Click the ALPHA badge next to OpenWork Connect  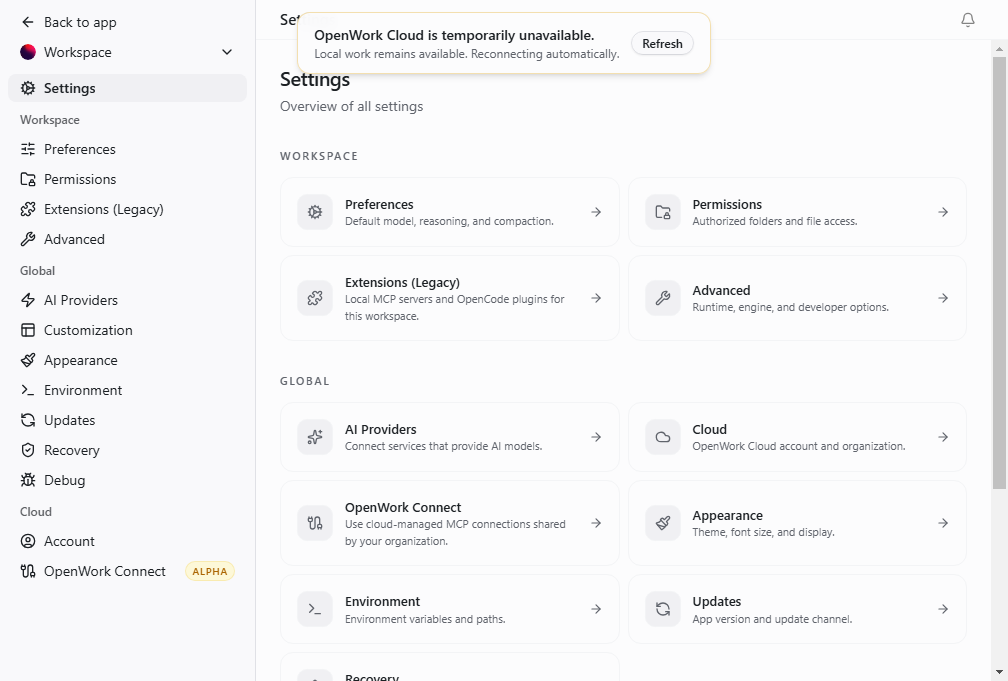[210, 571]
